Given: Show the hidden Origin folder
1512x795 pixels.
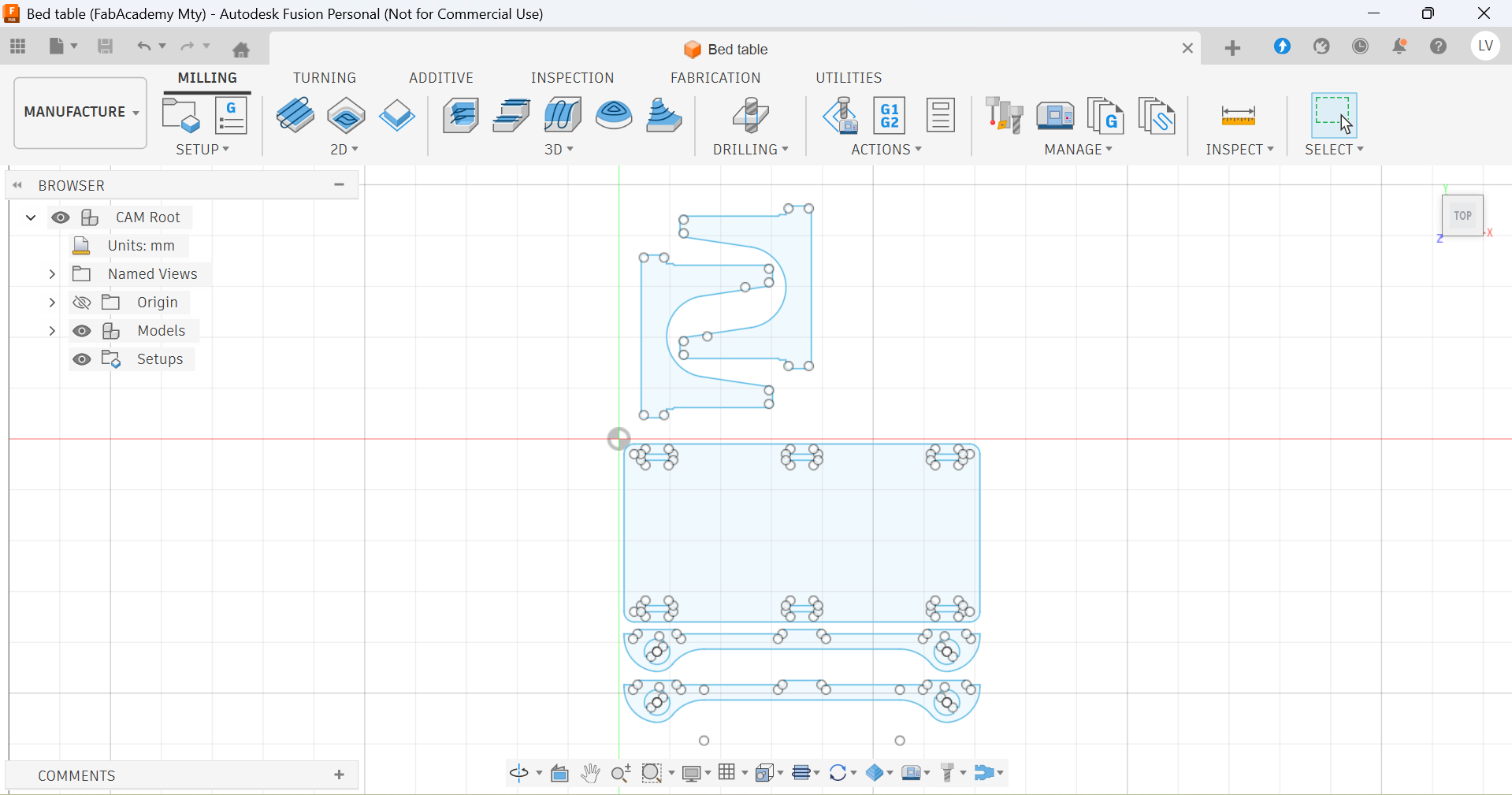Looking at the screenshot, I should tap(82, 303).
